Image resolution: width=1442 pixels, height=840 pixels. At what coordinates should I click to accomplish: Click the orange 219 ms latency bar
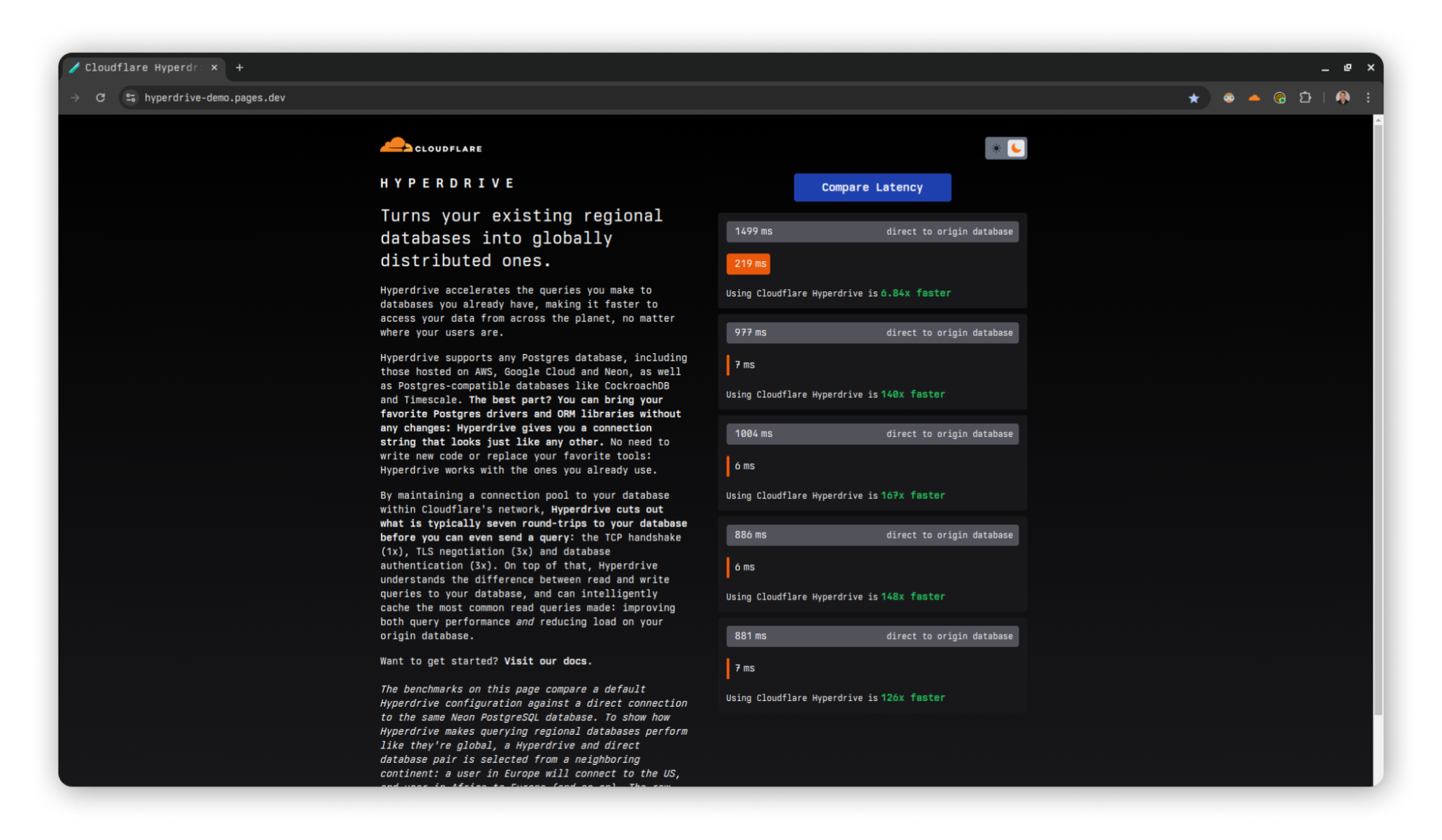tap(748, 264)
